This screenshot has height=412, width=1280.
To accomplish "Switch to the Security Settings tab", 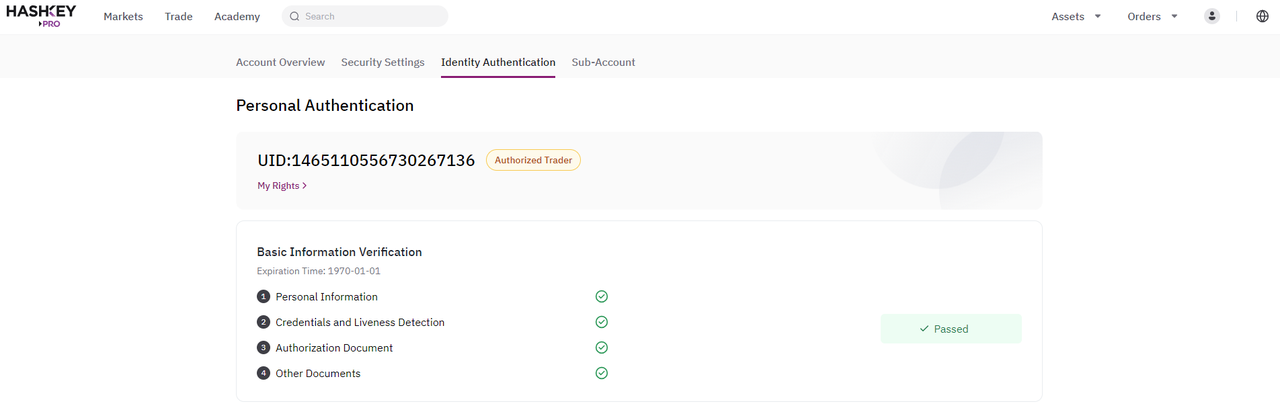I will click(383, 62).
